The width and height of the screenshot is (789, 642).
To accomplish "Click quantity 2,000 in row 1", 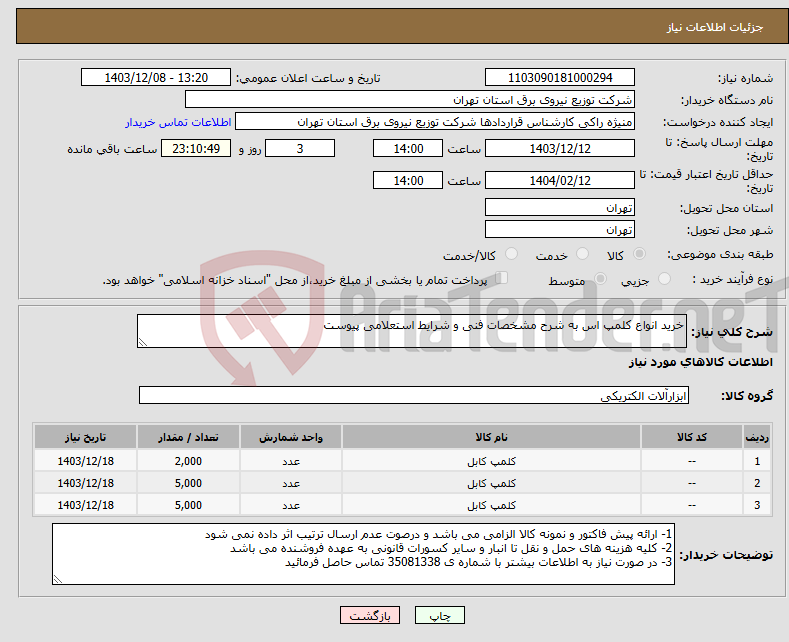I will 188,461.
